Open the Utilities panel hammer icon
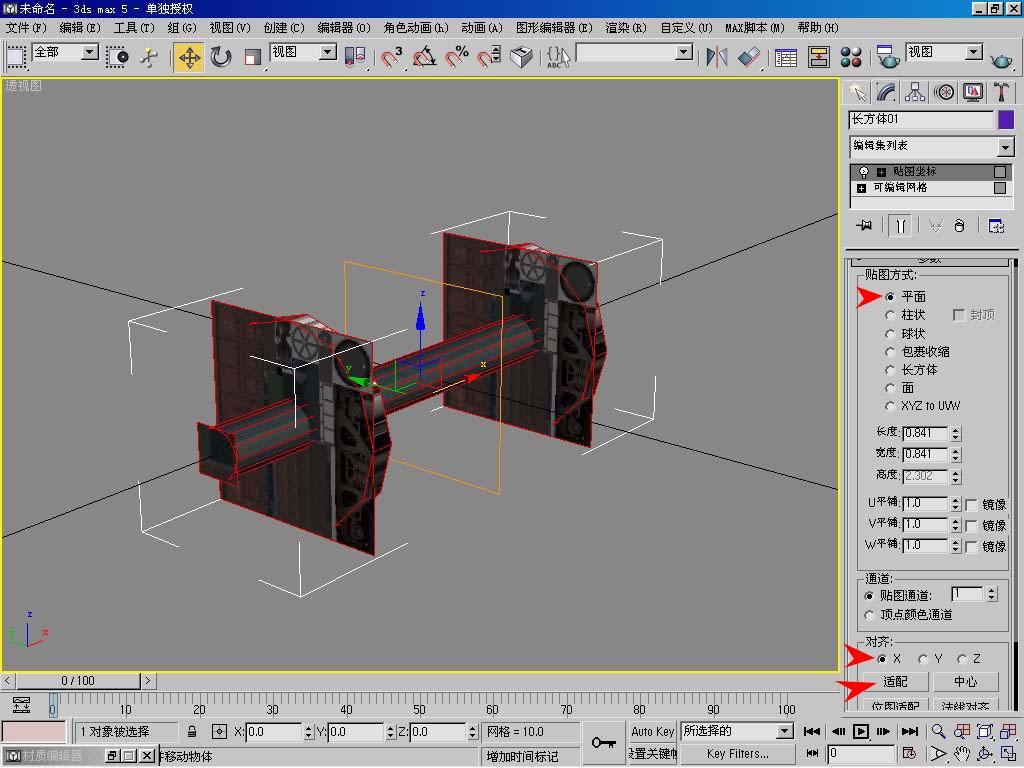The width and height of the screenshot is (1024, 768). [1001, 92]
